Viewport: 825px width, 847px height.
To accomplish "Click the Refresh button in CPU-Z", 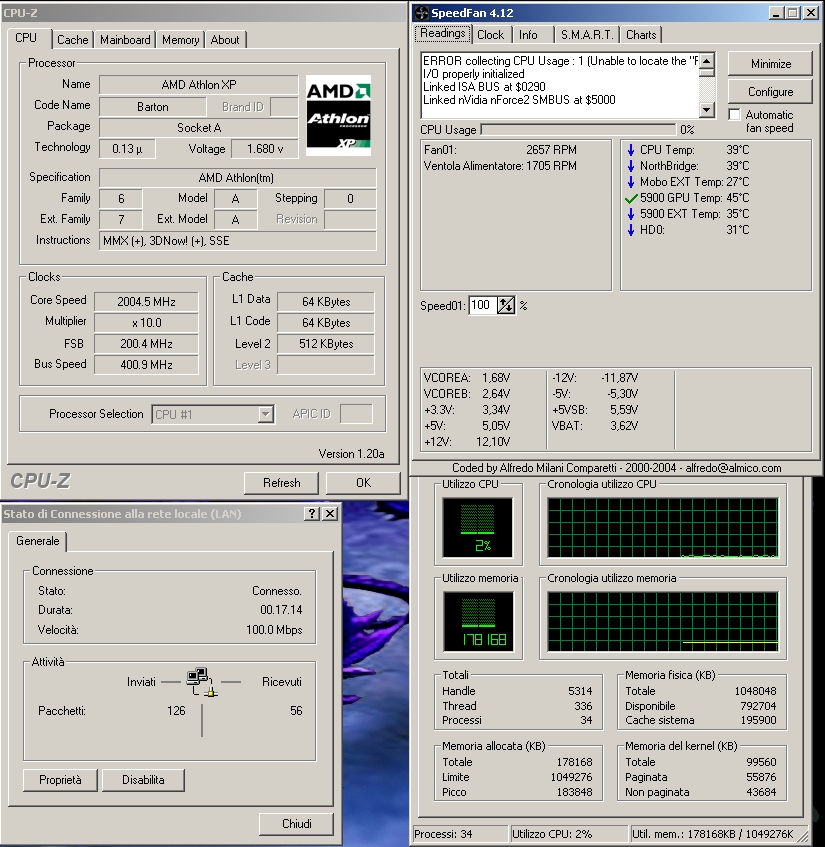I will (281, 483).
